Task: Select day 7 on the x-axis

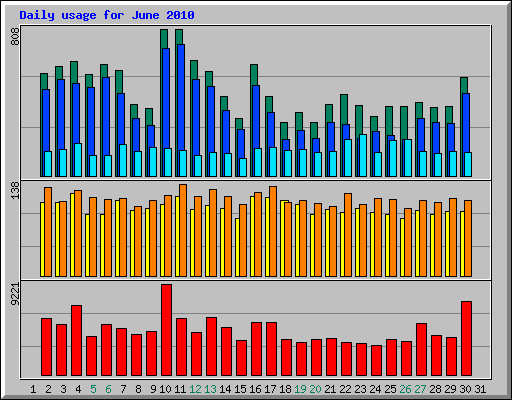Action: pyautogui.click(x=123, y=389)
